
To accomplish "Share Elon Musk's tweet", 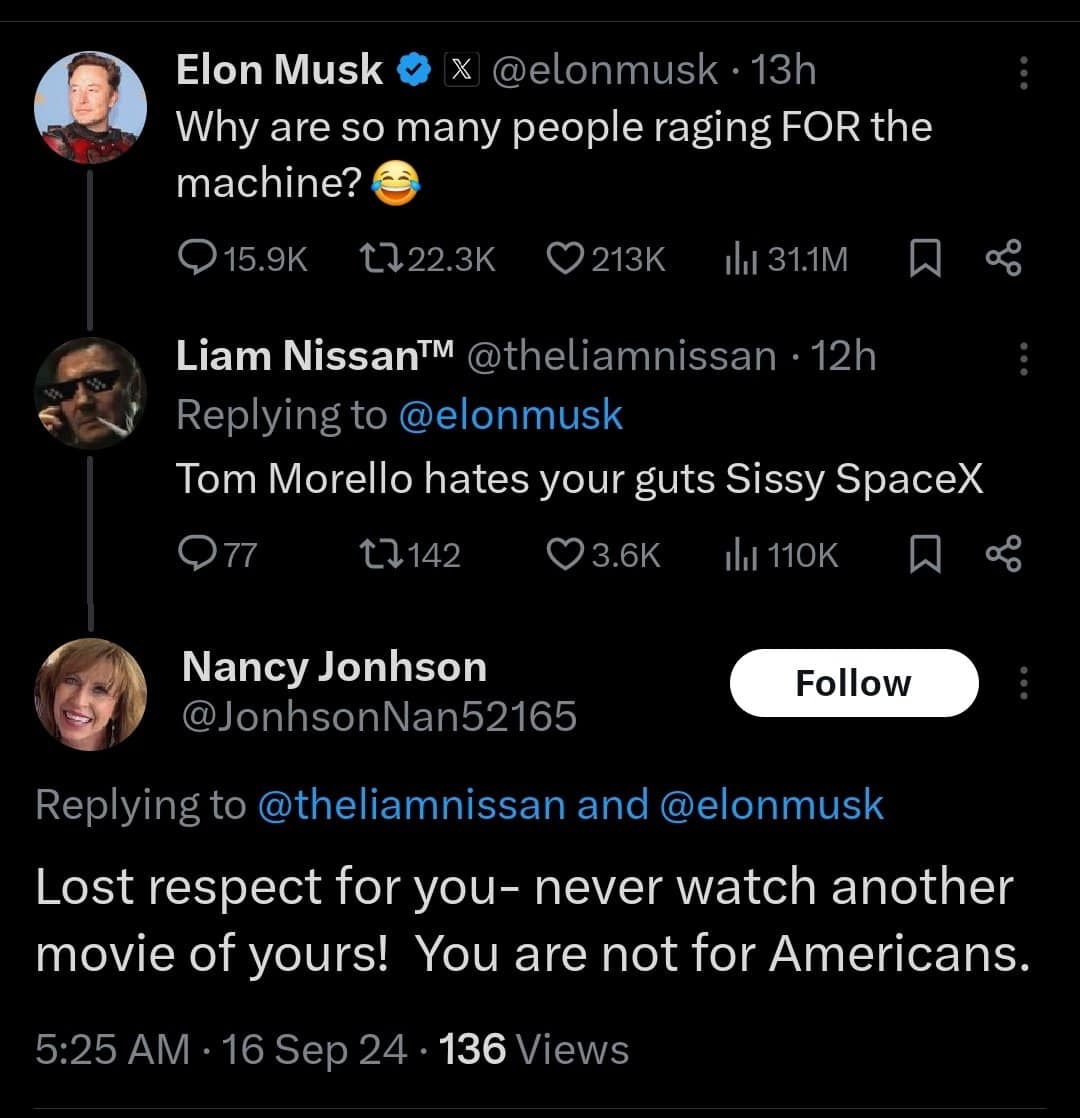I will 1003,259.
